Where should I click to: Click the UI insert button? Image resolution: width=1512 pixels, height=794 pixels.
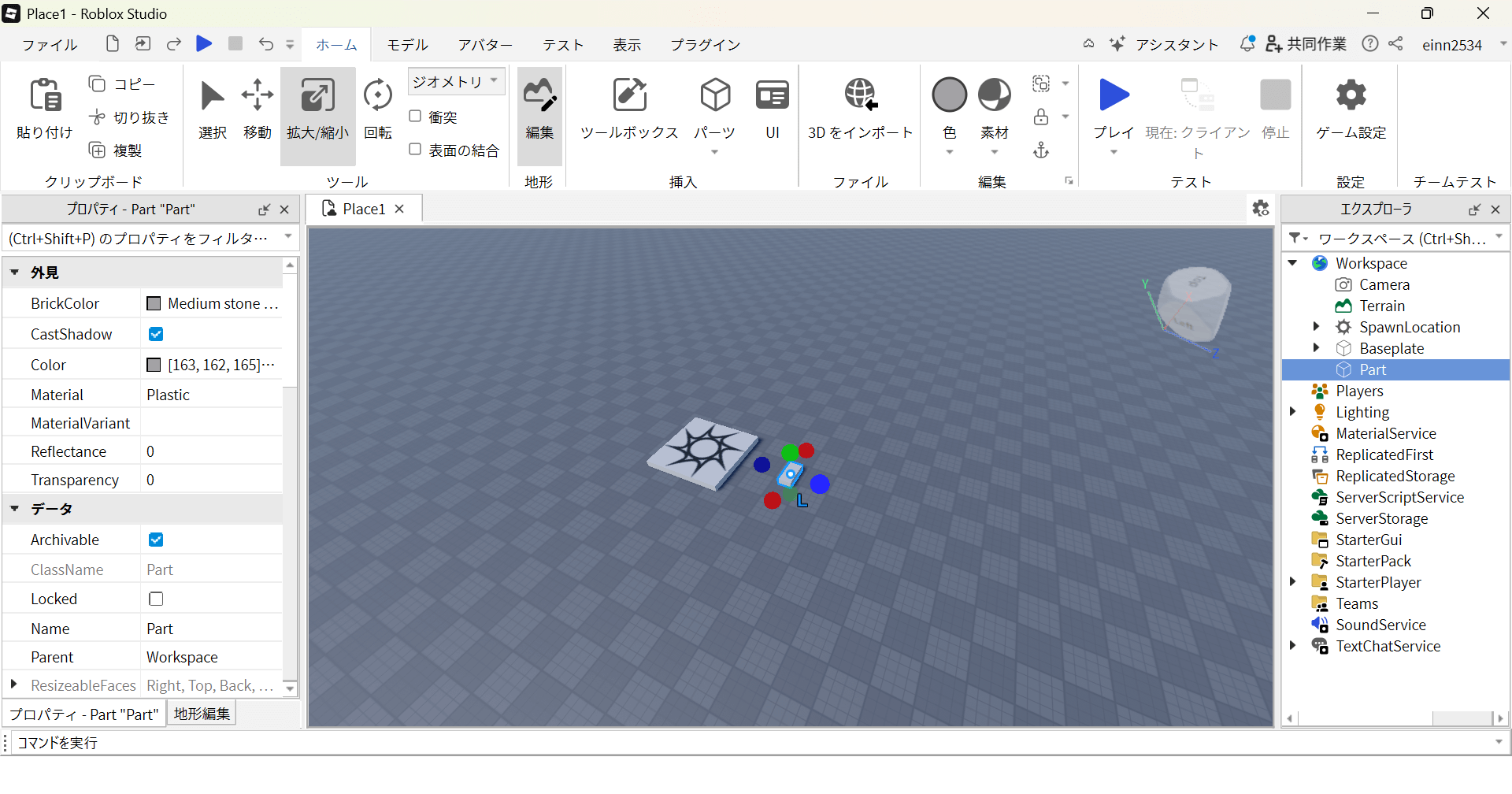[x=773, y=109]
